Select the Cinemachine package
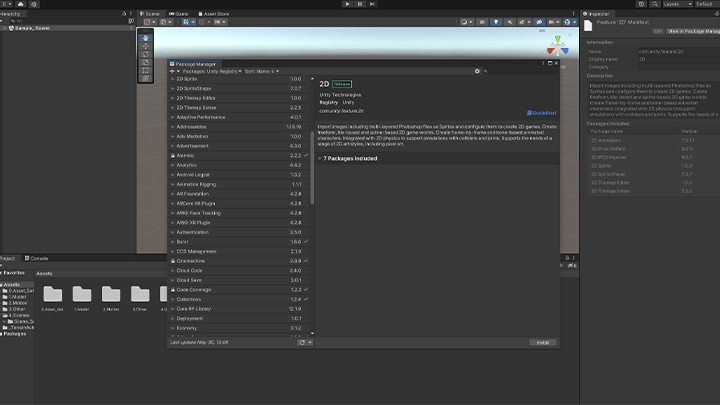This screenshot has width=720, height=405. pyautogui.click(x=239, y=261)
